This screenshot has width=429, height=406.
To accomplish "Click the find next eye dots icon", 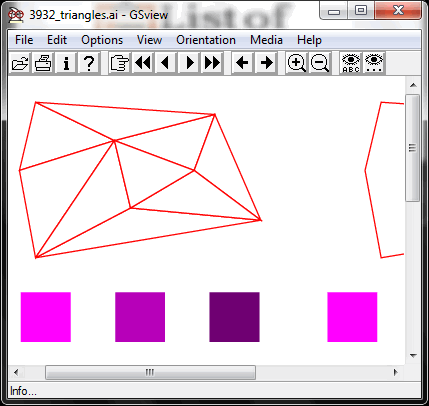I will tap(374, 63).
